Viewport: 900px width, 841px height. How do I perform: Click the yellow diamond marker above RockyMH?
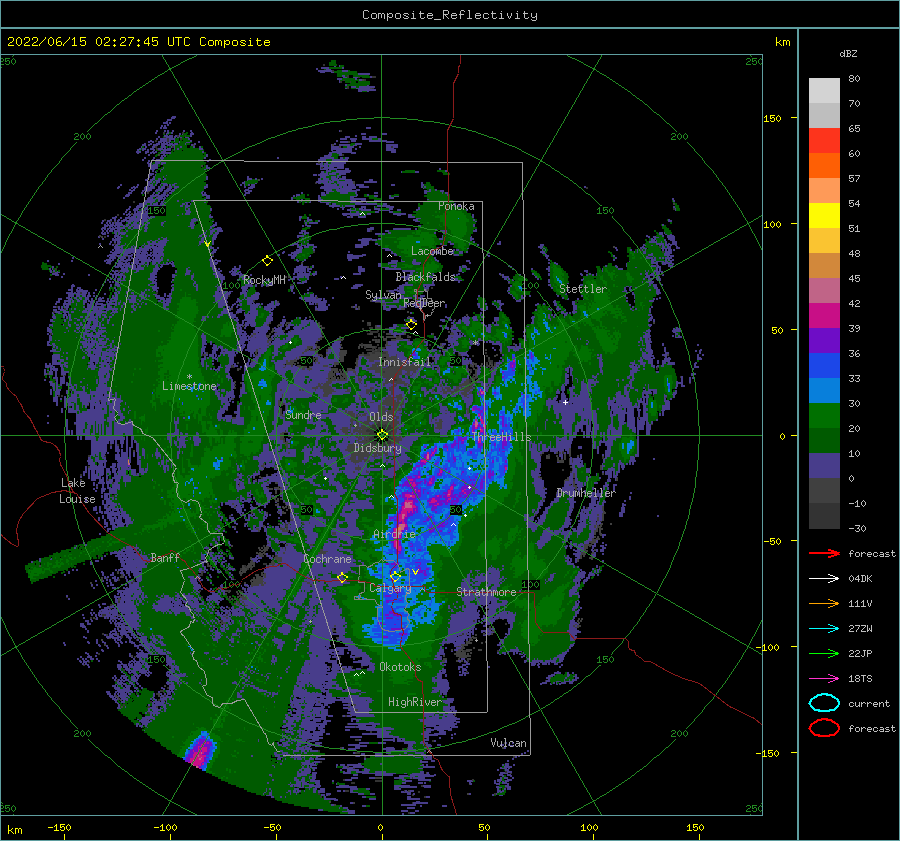click(x=267, y=261)
